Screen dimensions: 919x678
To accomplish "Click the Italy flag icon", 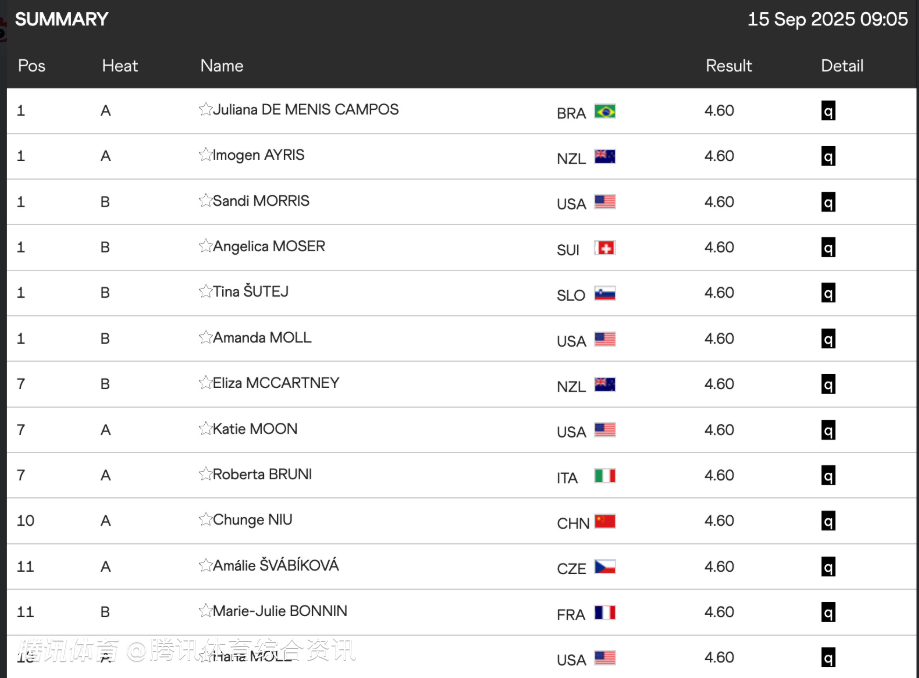I will [605, 476].
